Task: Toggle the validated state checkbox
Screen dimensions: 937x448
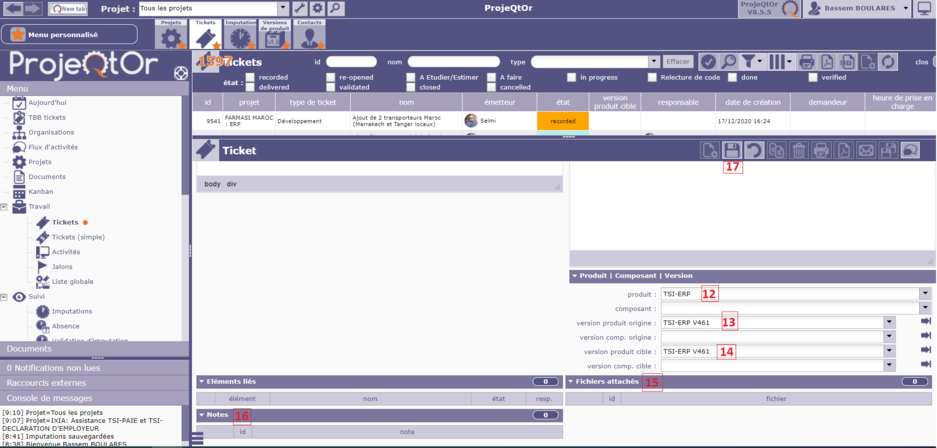Action: [x=330, y=87]
